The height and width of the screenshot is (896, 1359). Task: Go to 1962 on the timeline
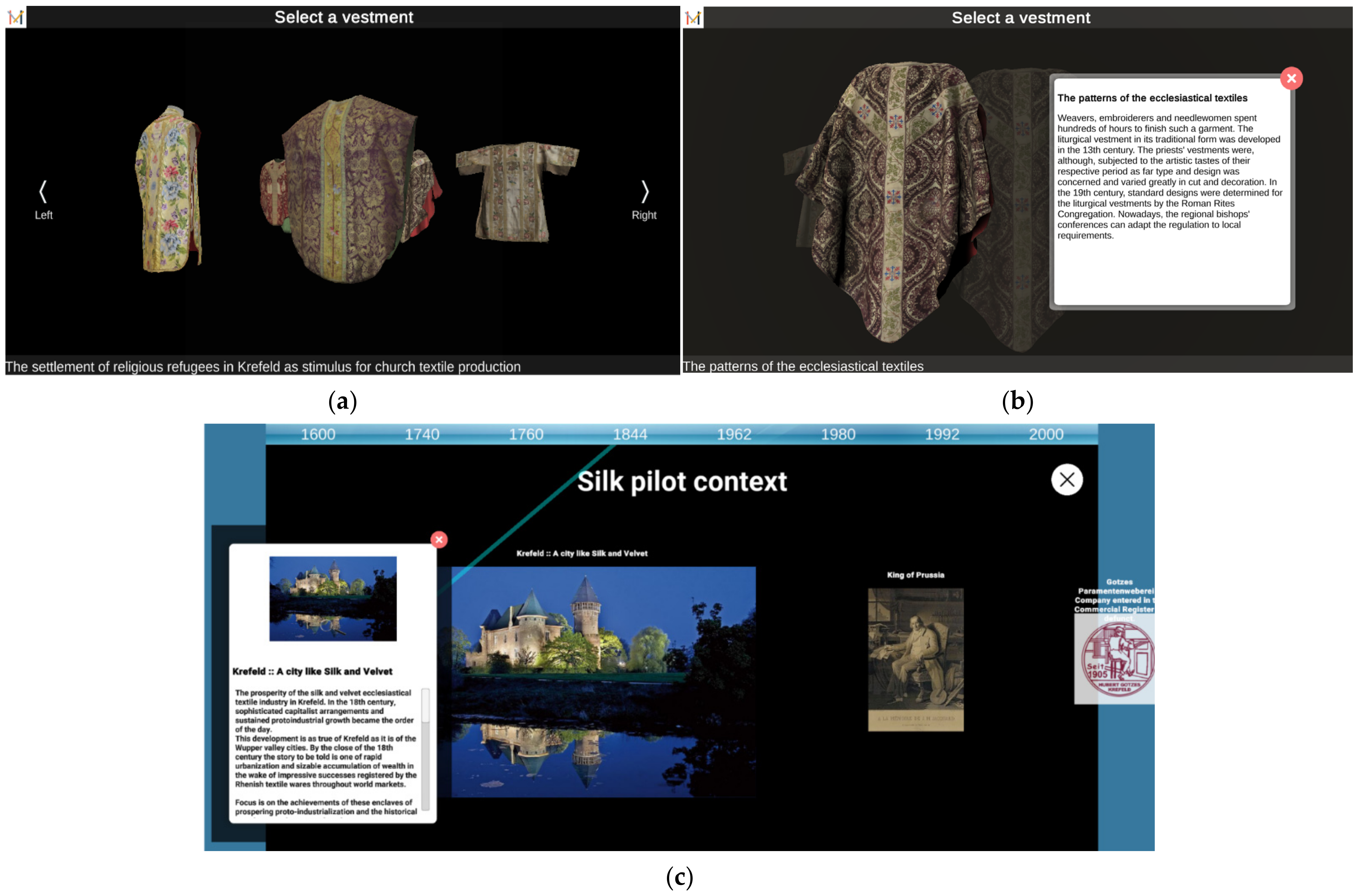(x=734, y=434)
